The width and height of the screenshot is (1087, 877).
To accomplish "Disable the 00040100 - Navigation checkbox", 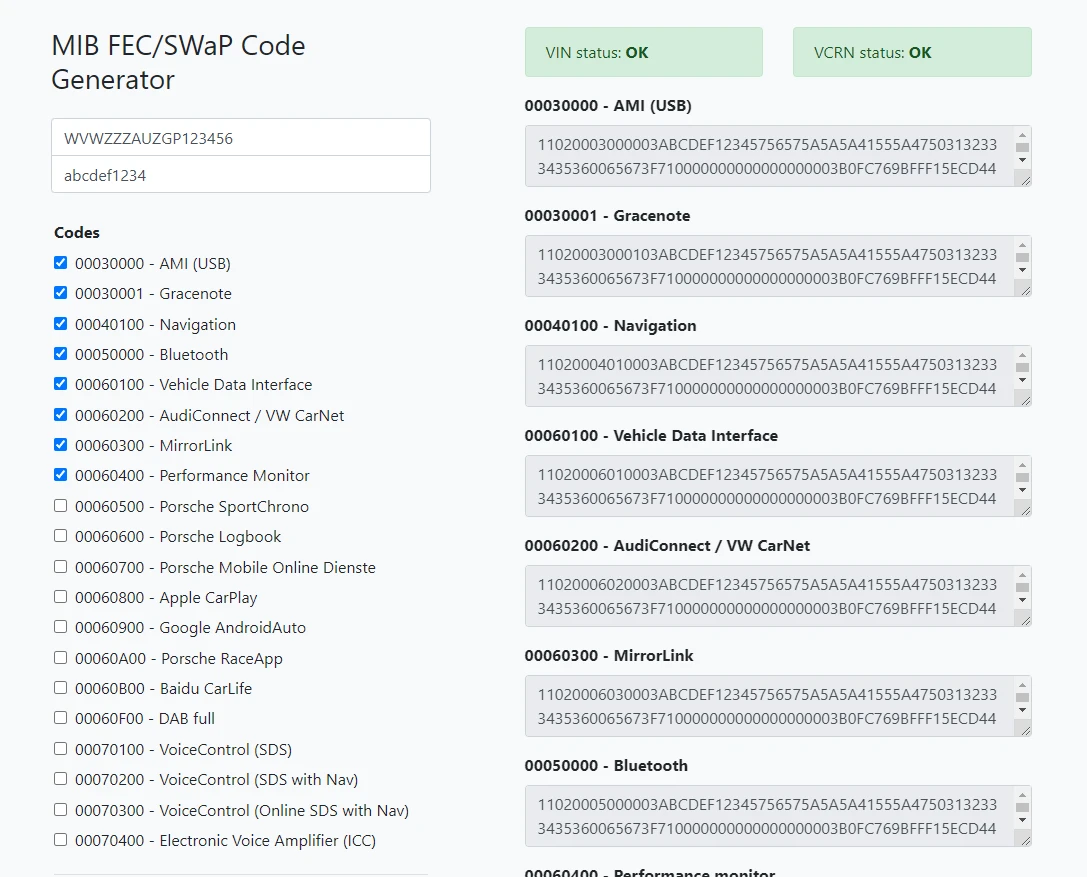I will tap(61, 324).
